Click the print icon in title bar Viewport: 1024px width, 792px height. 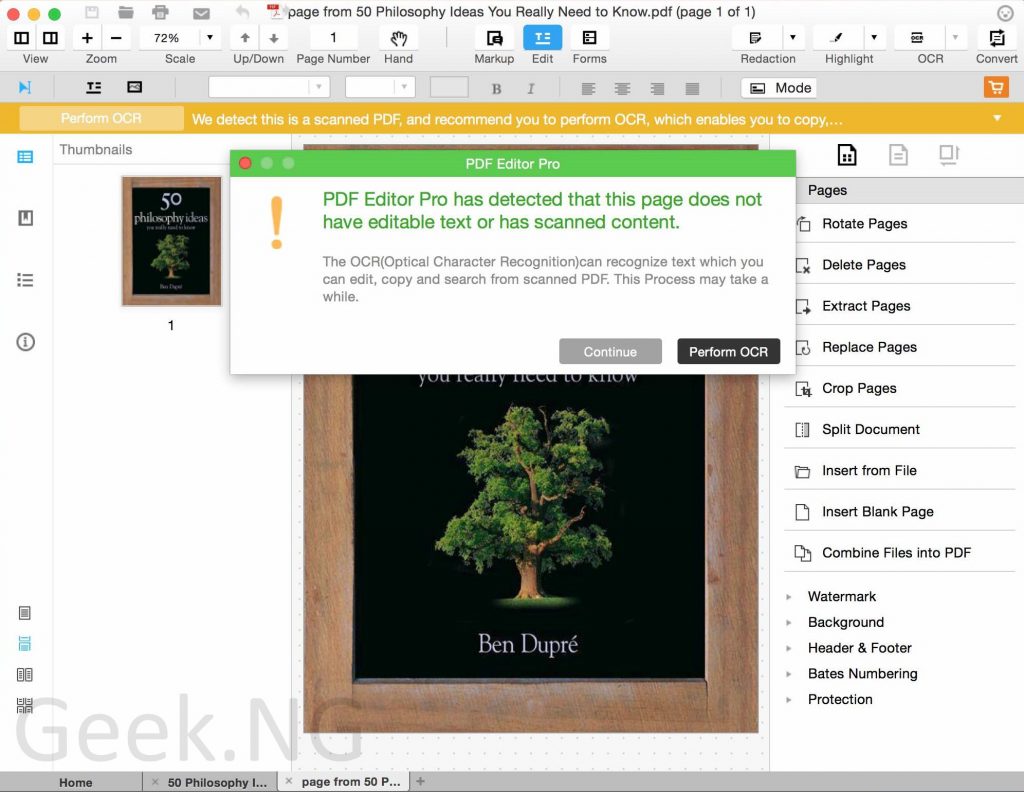tap(160, 12)
